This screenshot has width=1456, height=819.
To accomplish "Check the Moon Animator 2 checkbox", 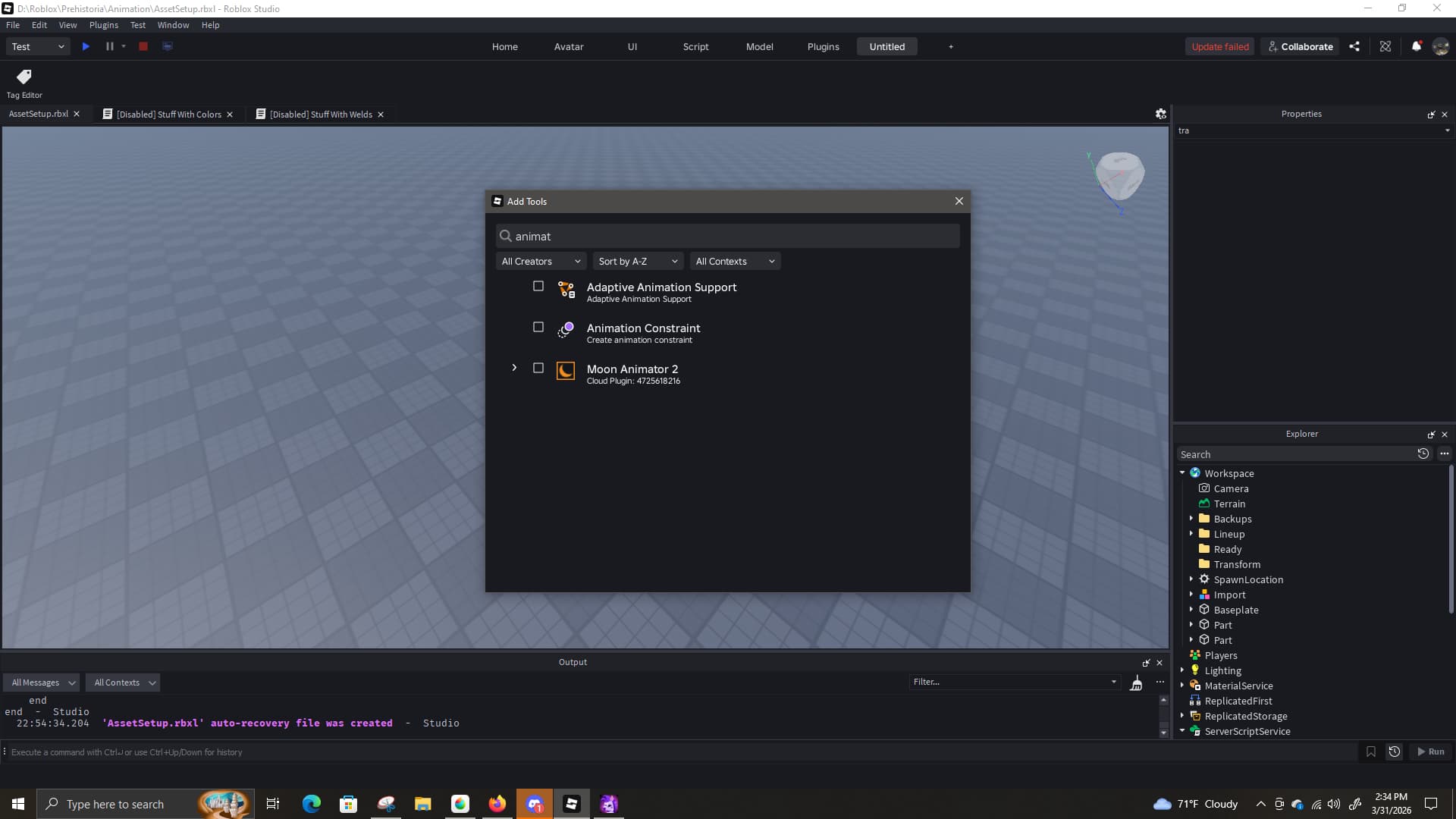I will [x=538, y=368].
